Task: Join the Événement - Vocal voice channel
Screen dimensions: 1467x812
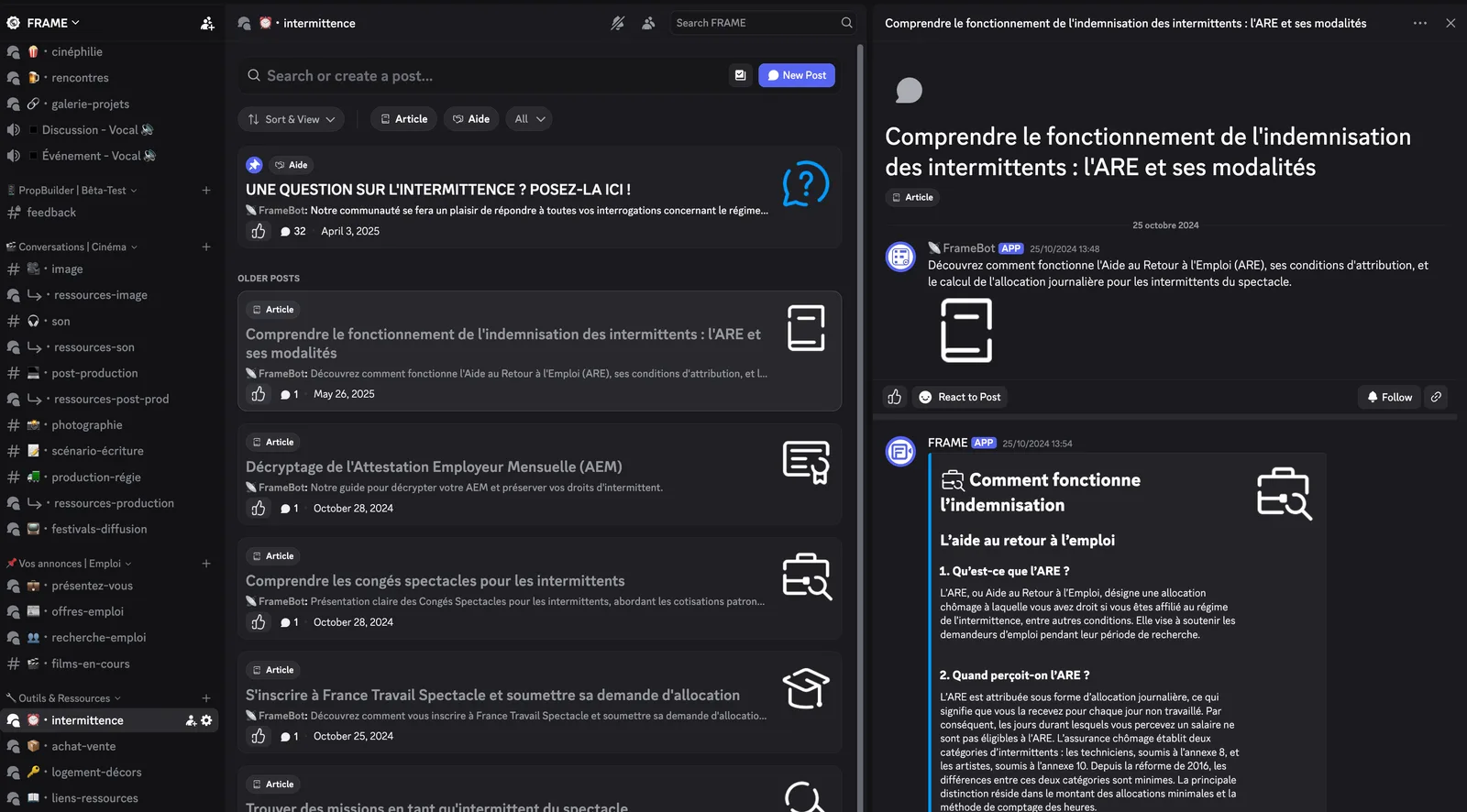Action: click(x=110, y=156)
